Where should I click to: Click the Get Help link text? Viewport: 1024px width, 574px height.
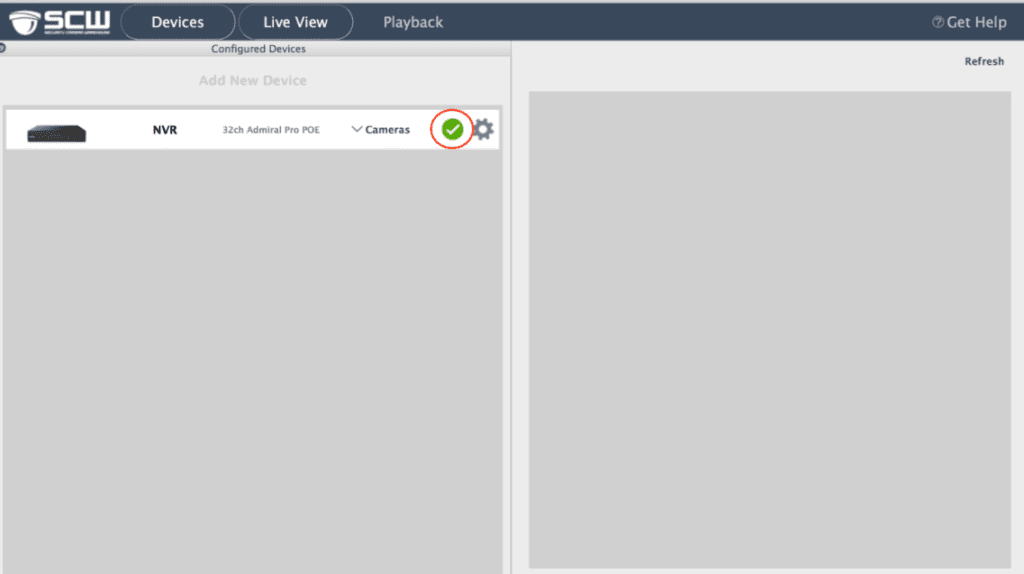coord(976,22)
